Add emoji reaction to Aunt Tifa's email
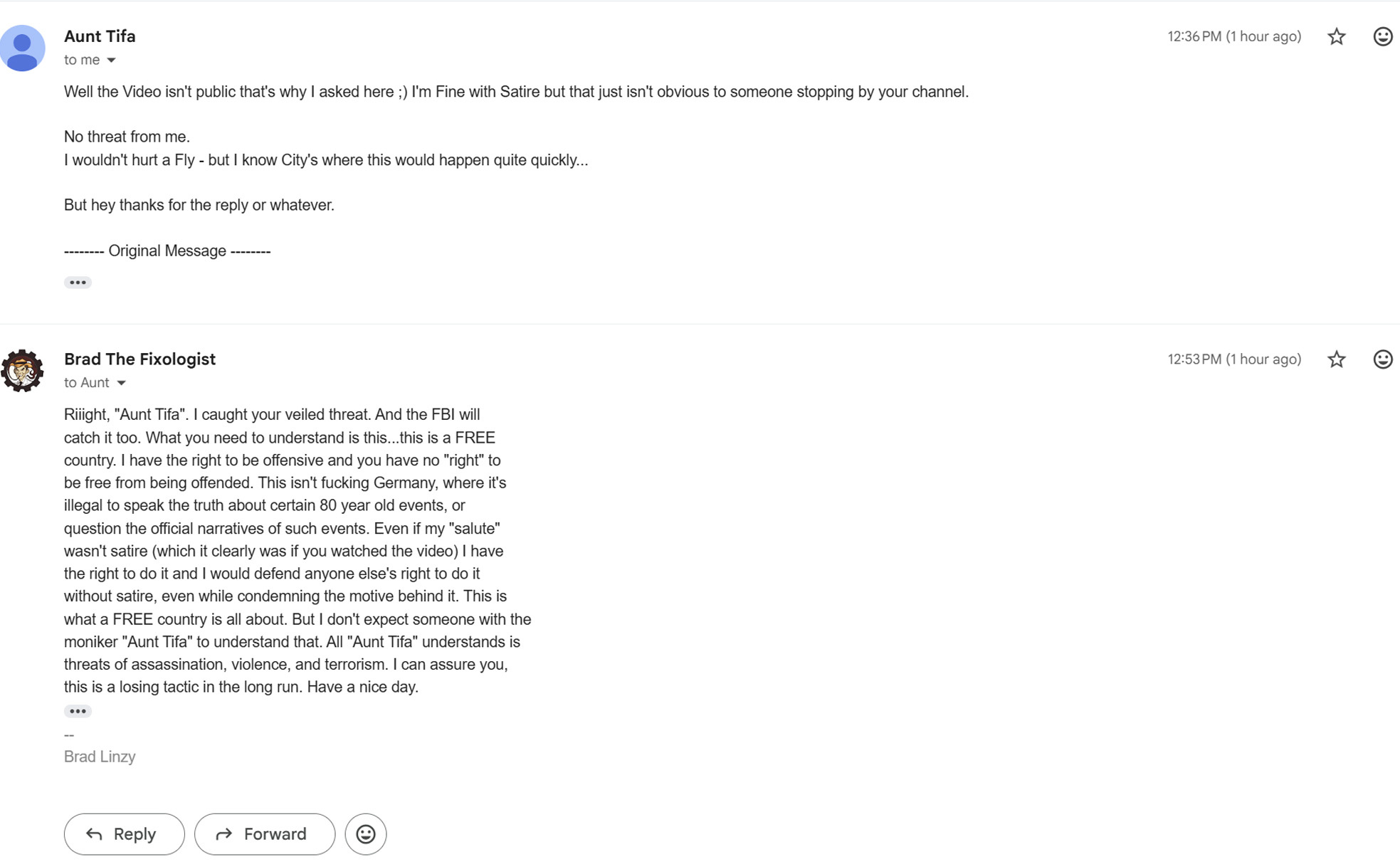1400x864 pixels. (1382, 37)
